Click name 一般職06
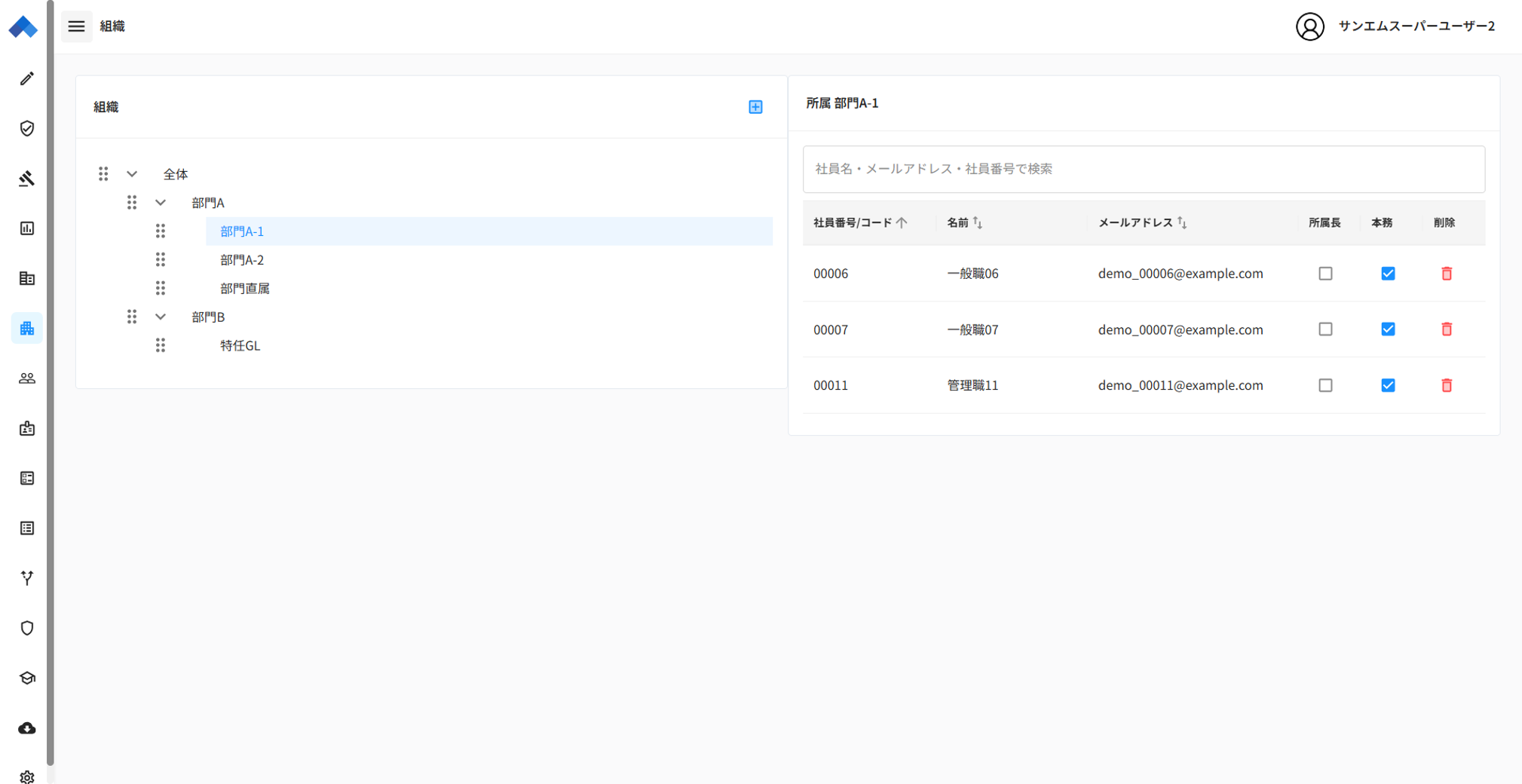 click(972, 274)
